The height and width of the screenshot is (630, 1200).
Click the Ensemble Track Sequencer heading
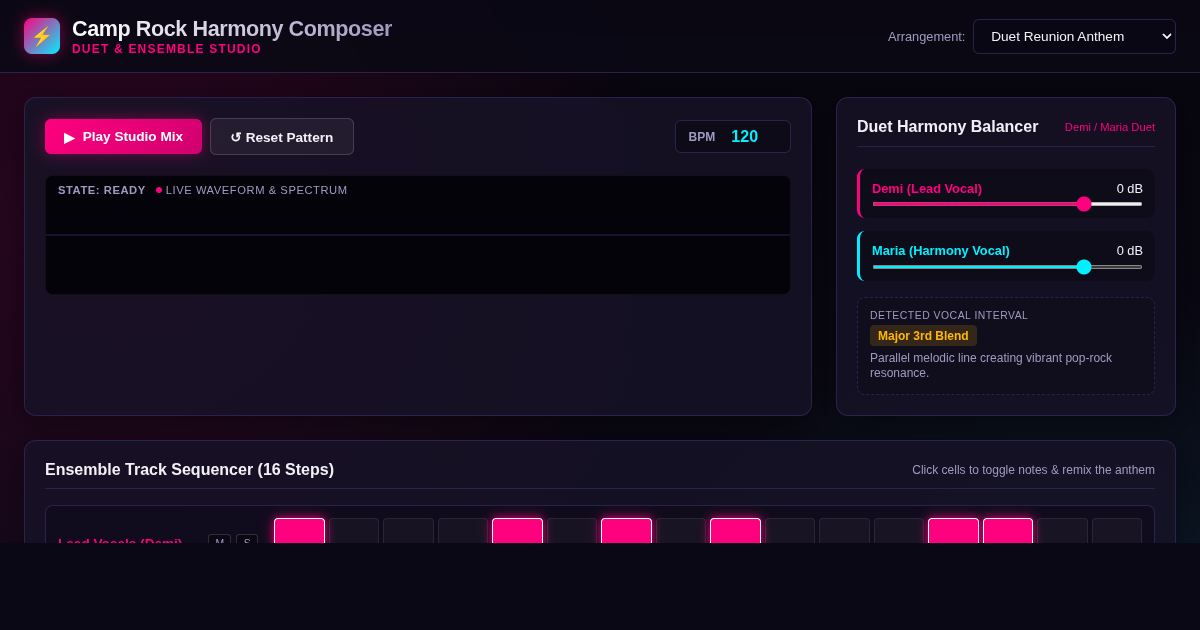point(190,470)
